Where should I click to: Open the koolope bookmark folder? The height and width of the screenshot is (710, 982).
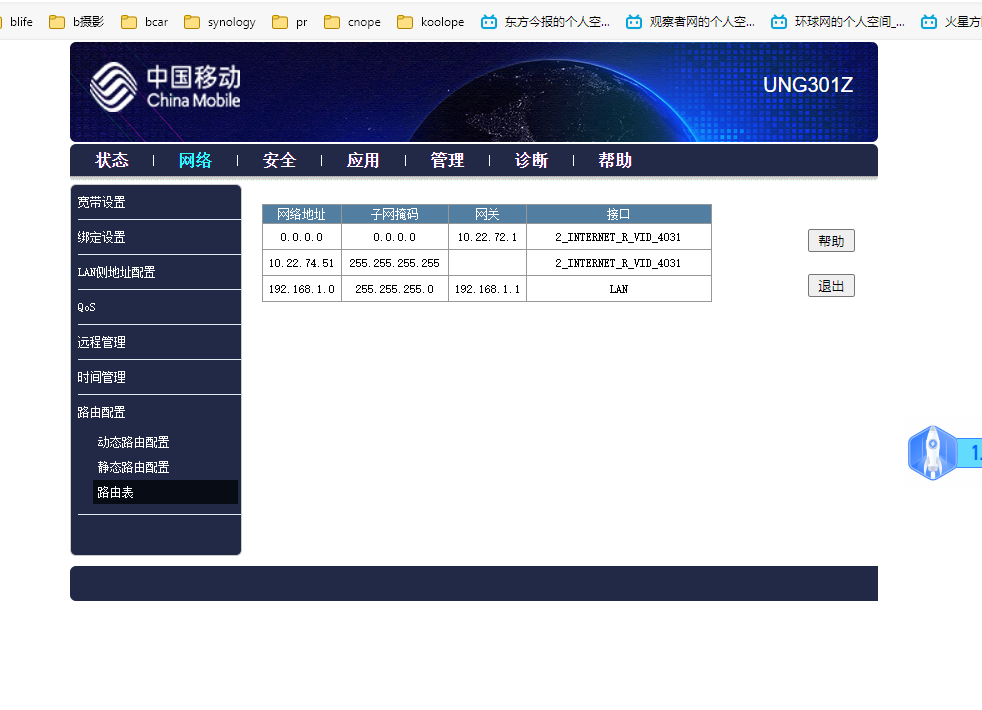431,22
